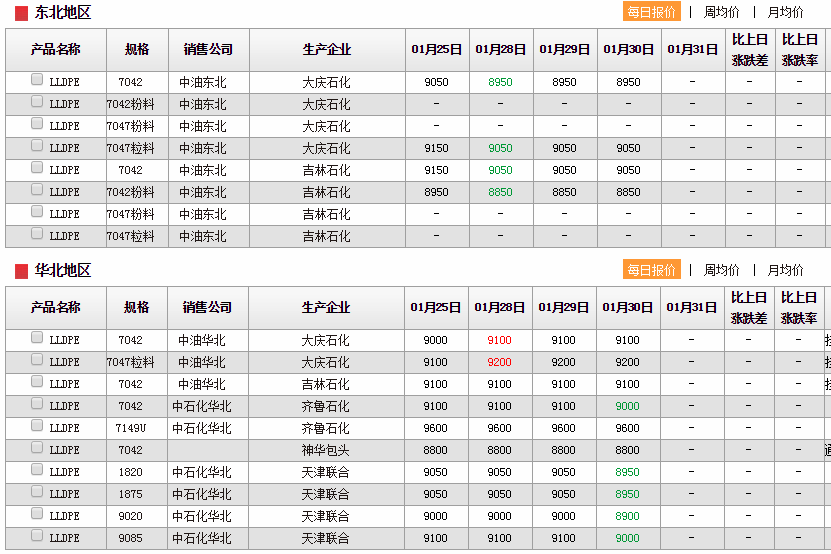
Task: Tick the 华北 7047粒料 大庆石化 checkbox
Action: tap(37, 359)
